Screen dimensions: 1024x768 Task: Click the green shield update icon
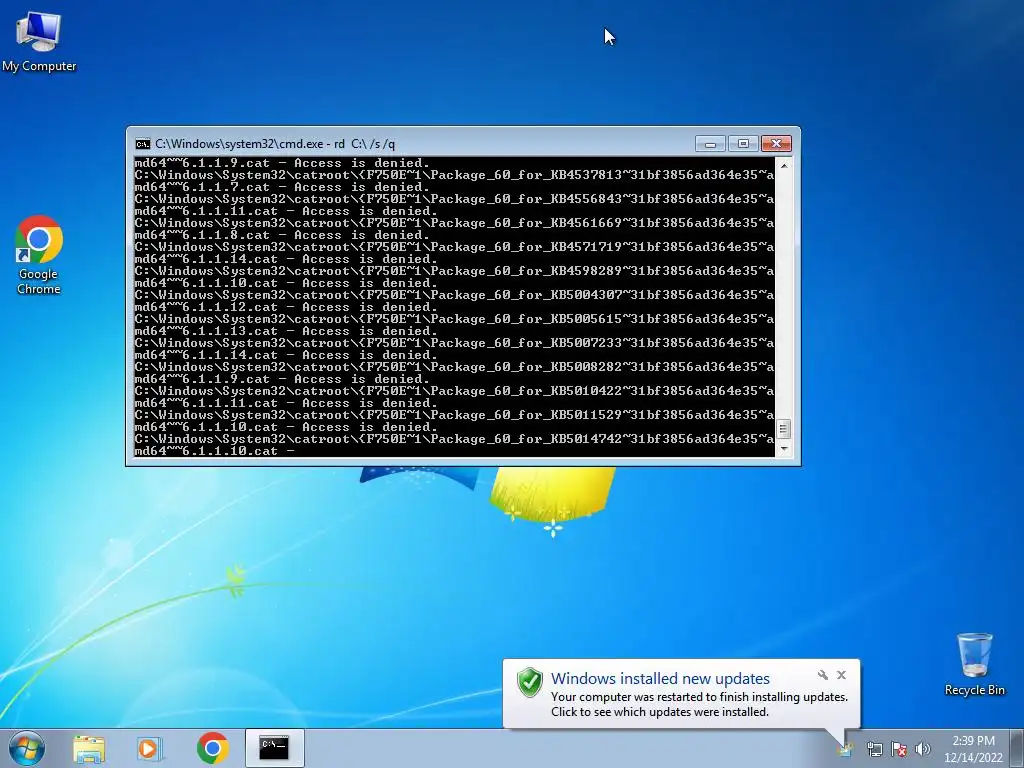530,682
